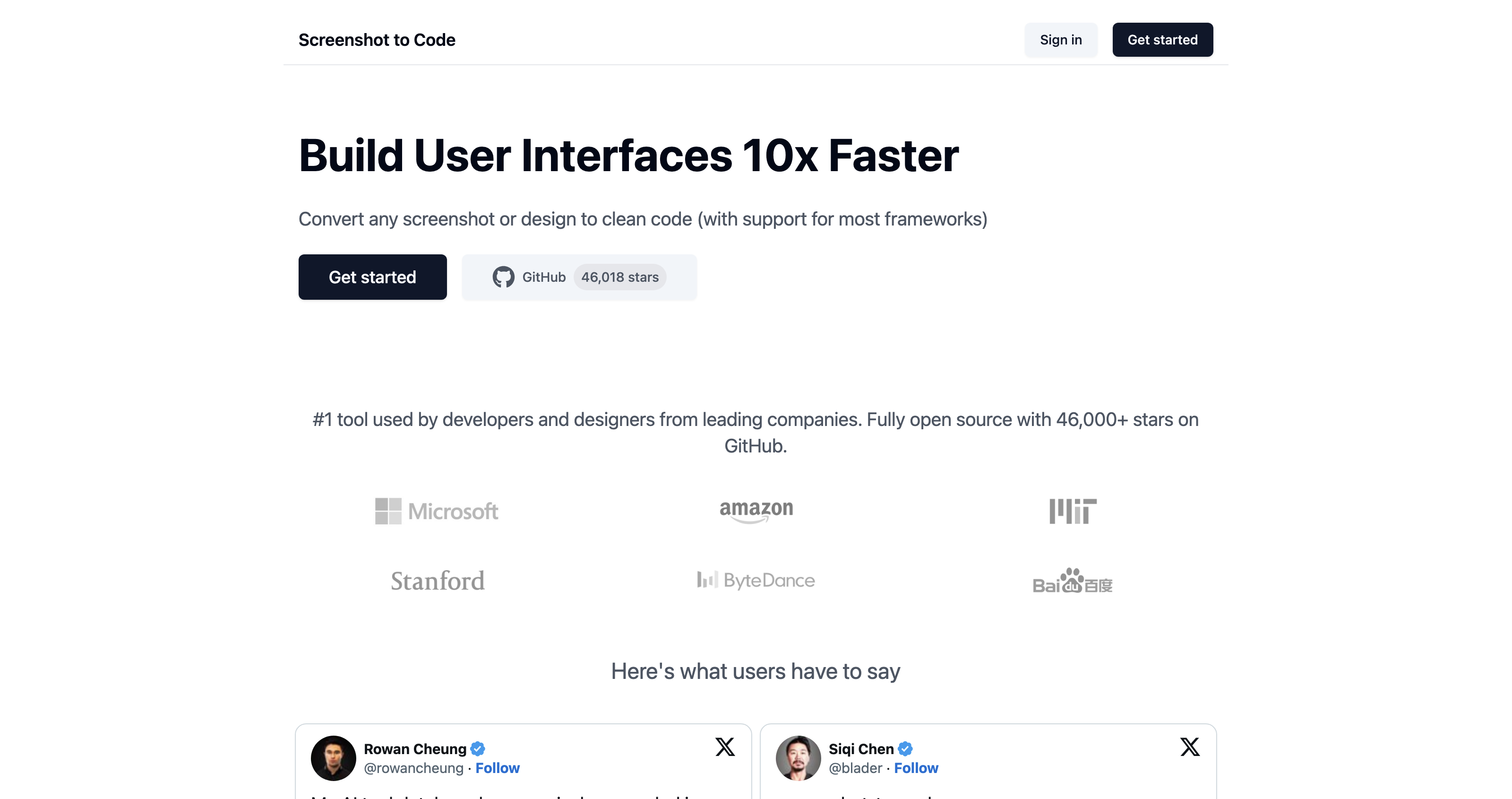Click the ByteDance logo
Image resolution: width=1512 pixels, height=799 pixels.
[x=756, y=581]
